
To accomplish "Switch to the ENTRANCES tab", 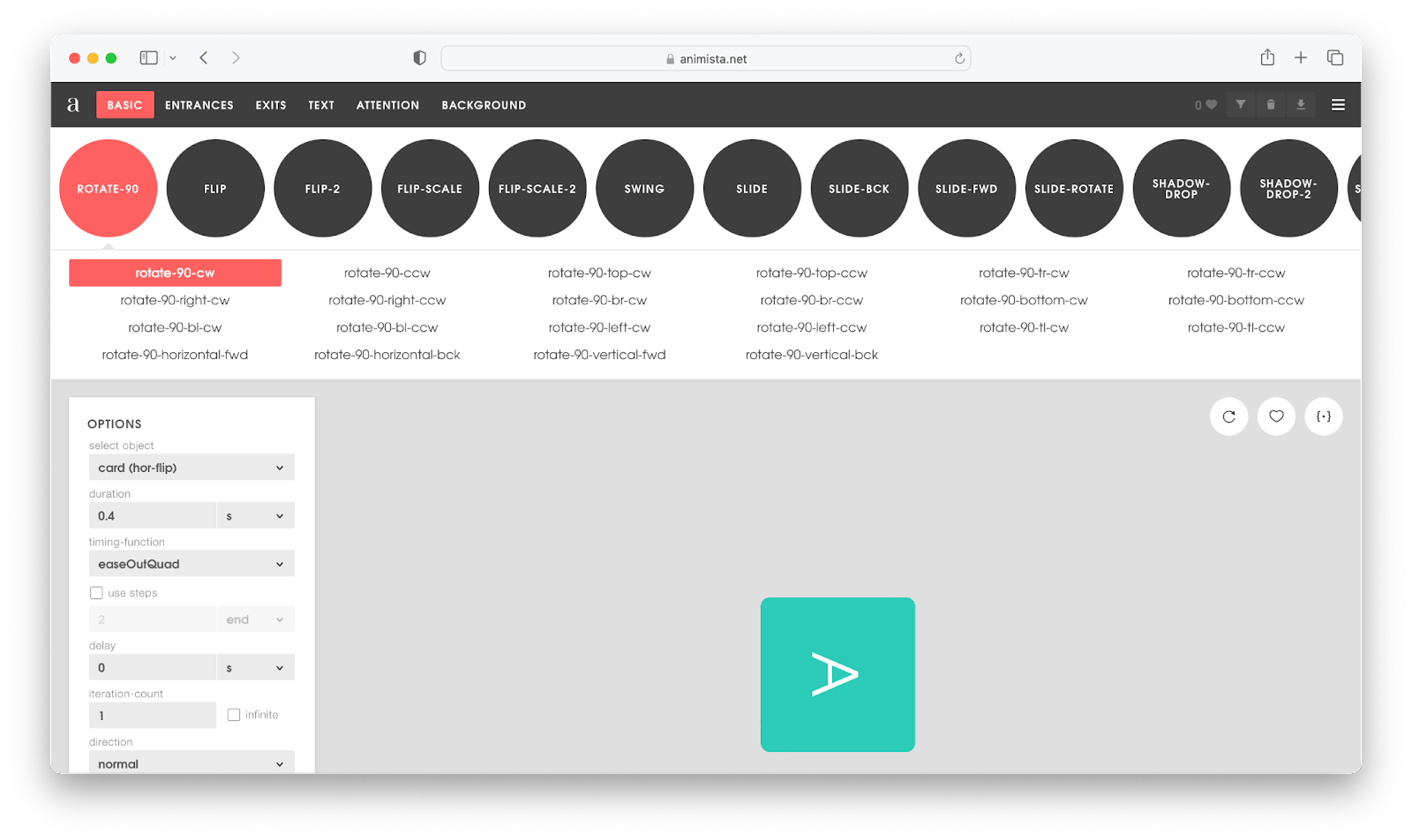I will 199,105.
